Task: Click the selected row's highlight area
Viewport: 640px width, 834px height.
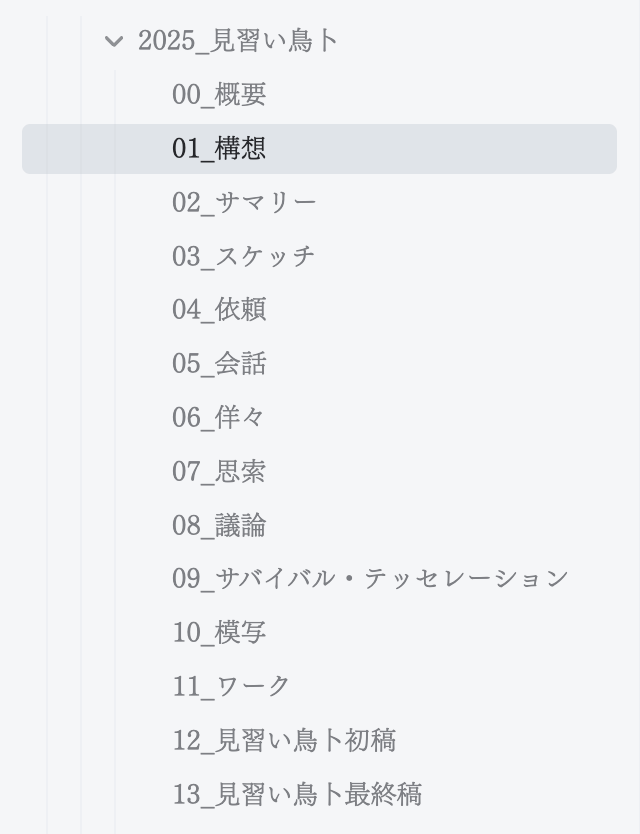Action: pos(319,148)
